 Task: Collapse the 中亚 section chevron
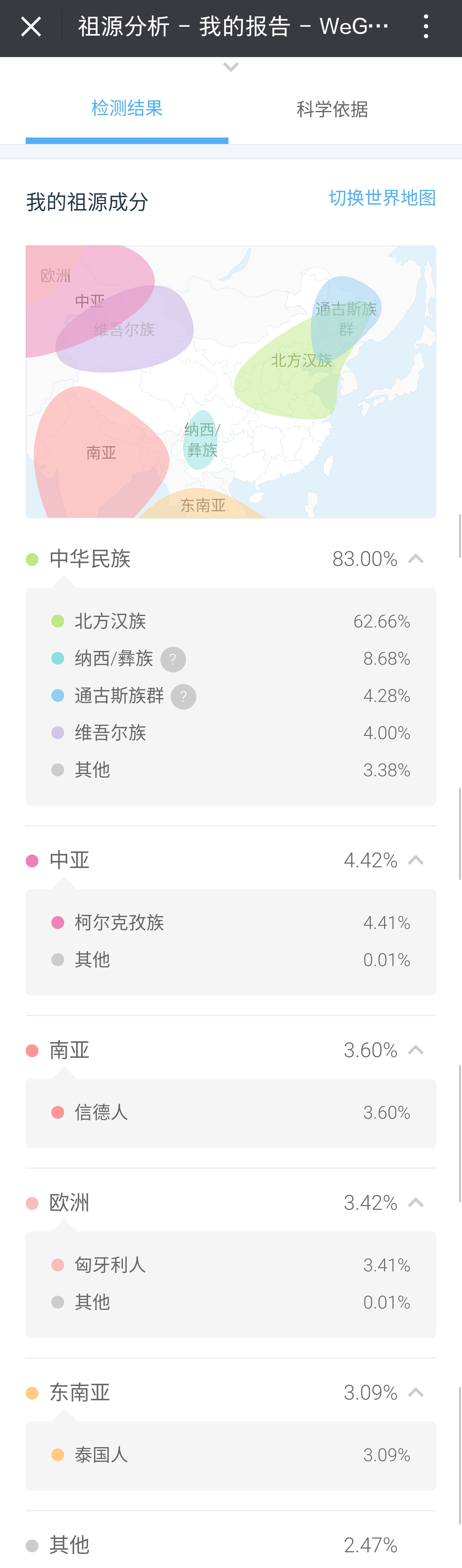pos(416,860)
